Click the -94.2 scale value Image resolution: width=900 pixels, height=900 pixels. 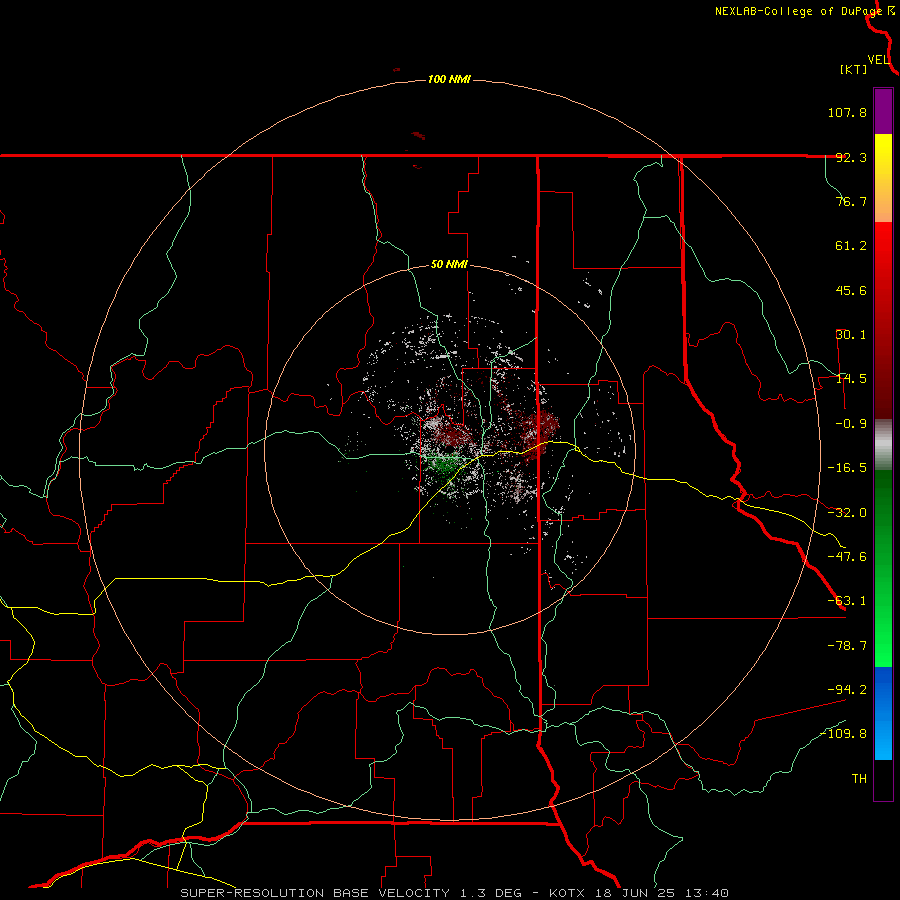847,689
